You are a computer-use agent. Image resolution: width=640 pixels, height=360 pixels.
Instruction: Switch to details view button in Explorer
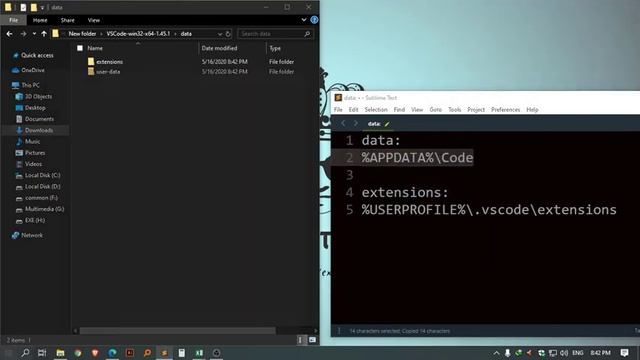click(x=301, y=340)
